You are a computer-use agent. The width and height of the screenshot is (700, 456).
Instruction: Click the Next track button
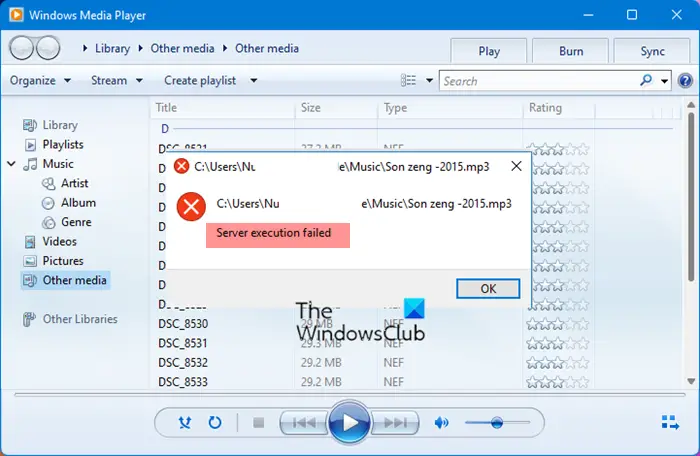(x=395, y=422)
